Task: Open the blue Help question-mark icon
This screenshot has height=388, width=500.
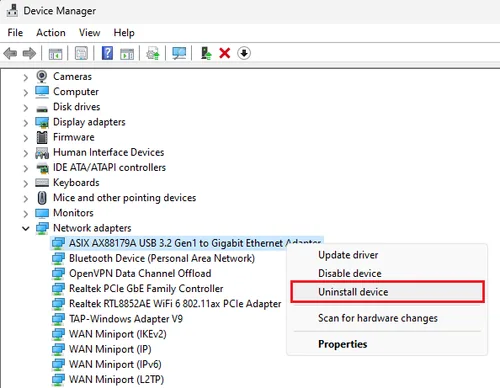Action: 107,53
